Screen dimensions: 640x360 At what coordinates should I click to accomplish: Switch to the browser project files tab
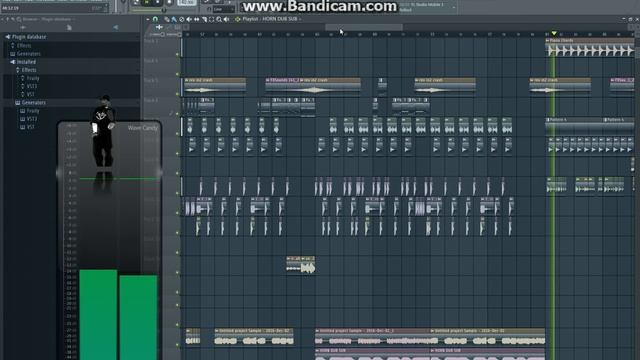pos(69,28)
